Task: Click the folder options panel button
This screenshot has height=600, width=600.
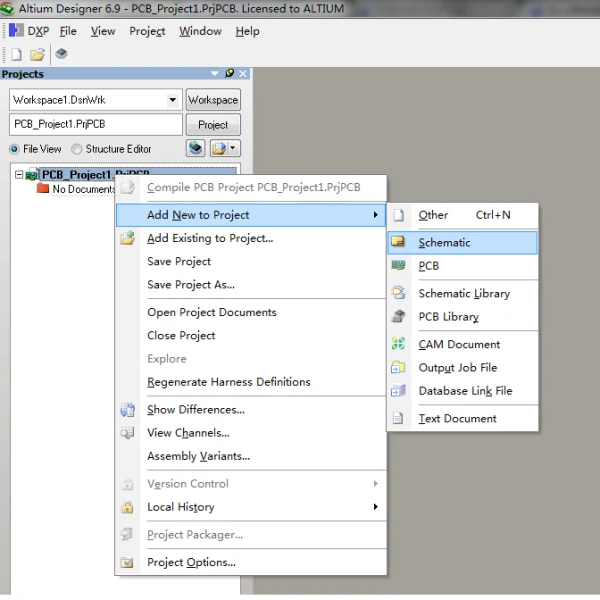Action: pyautogui.click(x=219, y=148)
